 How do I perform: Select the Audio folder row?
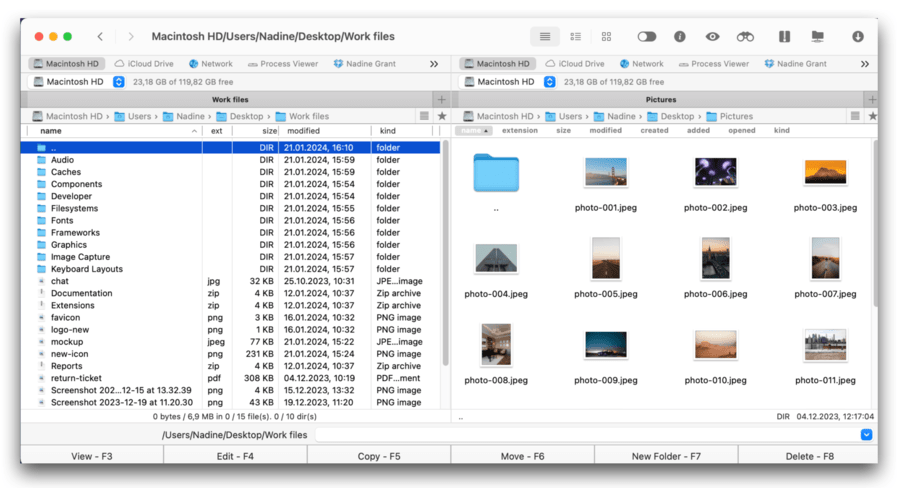(230, 160)
